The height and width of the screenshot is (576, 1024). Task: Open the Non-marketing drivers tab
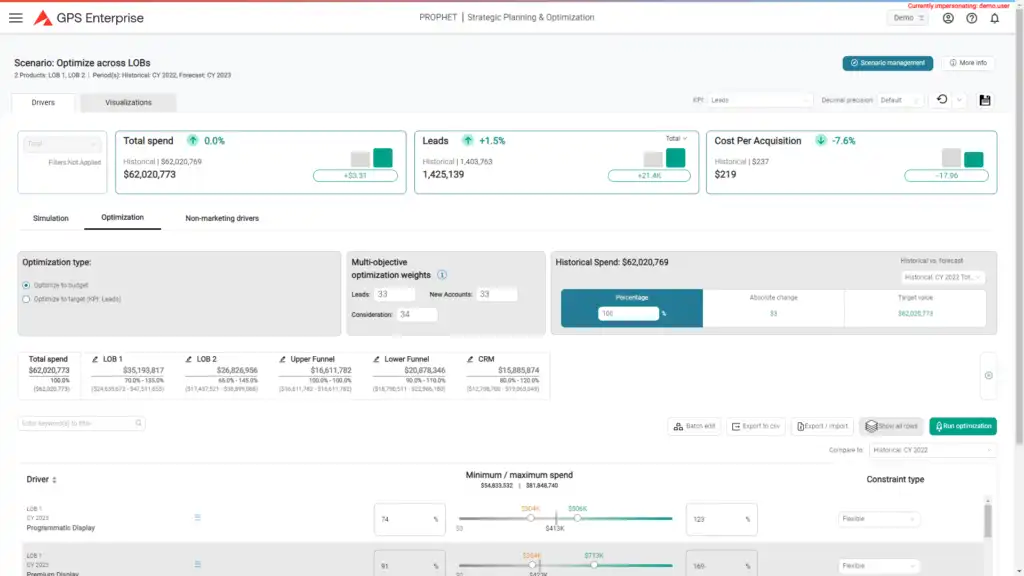(x=222, y=218)
